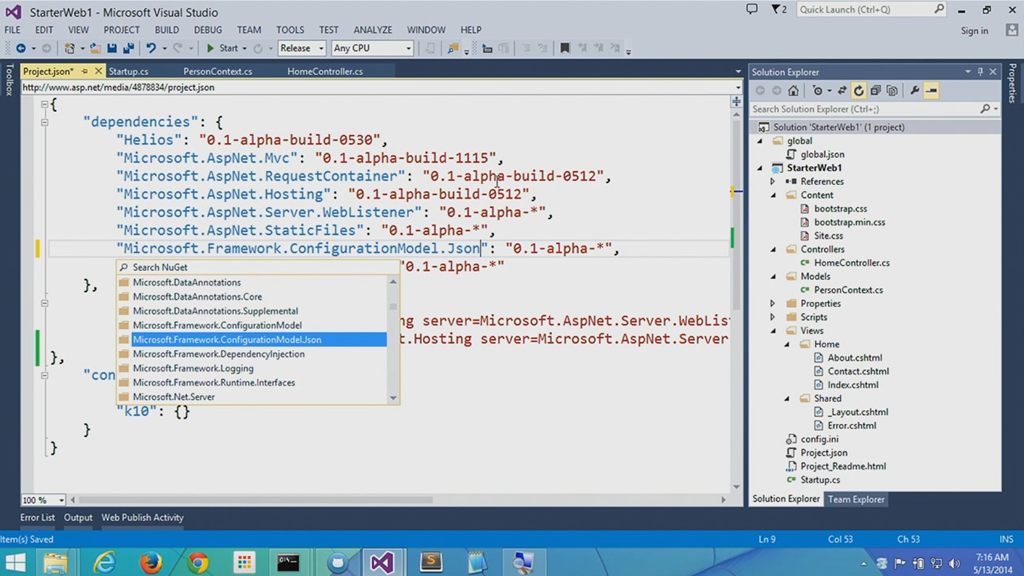1024x576 pixels.
Task: Click the editor split window handle
Action: 736,101
